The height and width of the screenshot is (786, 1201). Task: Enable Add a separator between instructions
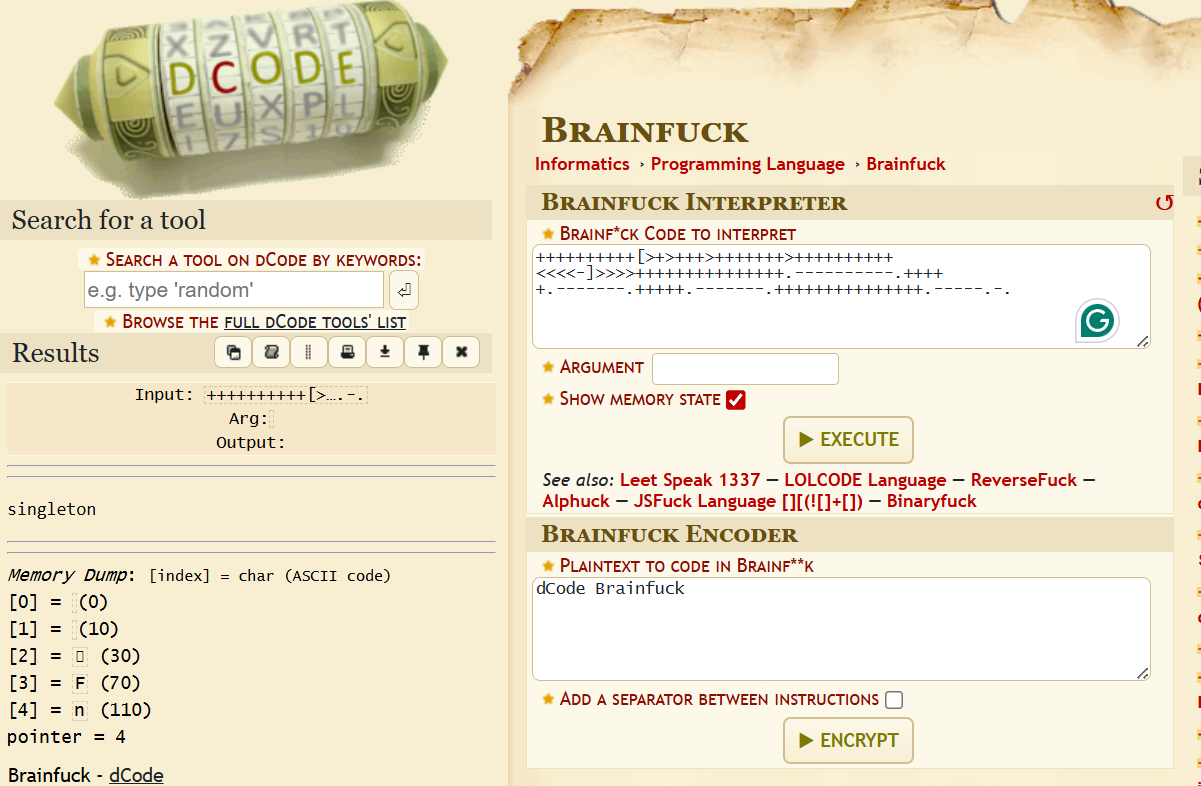tap(894, 700)
